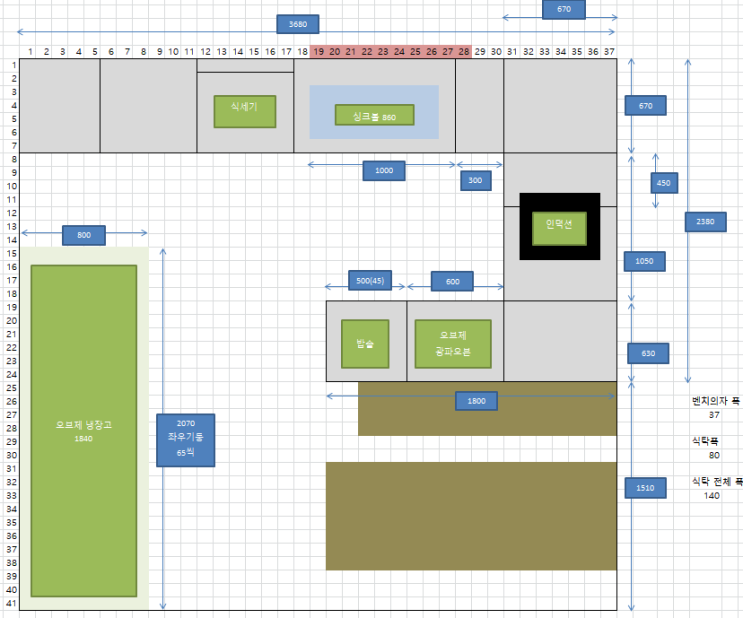Screen dimensions: 743x618
Task: Click the 450 dimension label
Action: click(x=664, y=183)
